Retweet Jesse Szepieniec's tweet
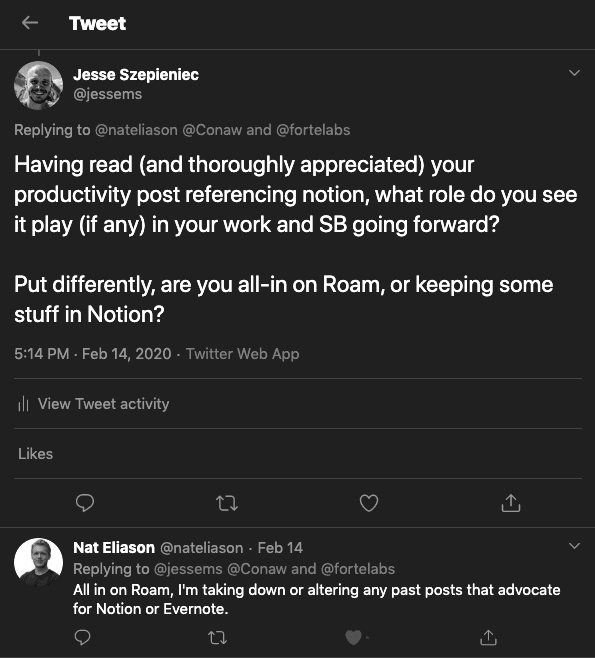Viewport: 595px width, 658px height. pyautogui.click(x=227, y=503)
